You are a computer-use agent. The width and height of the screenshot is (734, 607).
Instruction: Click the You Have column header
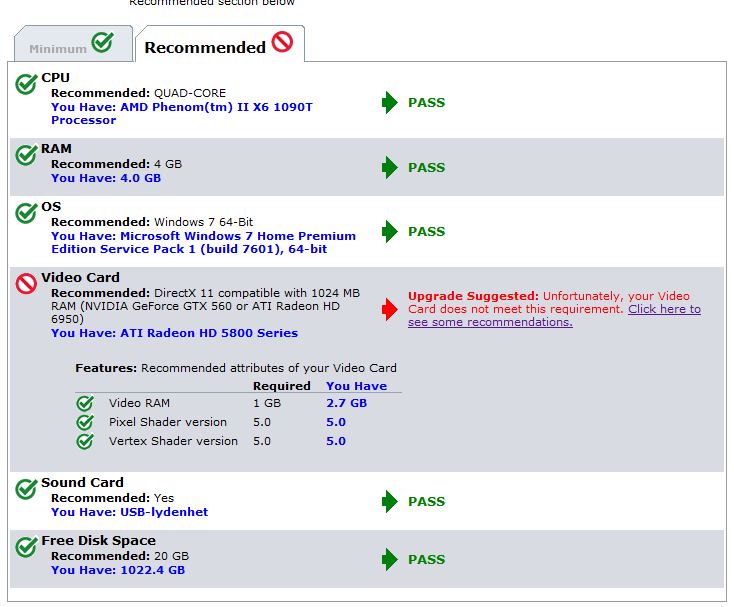pos(357,386)
